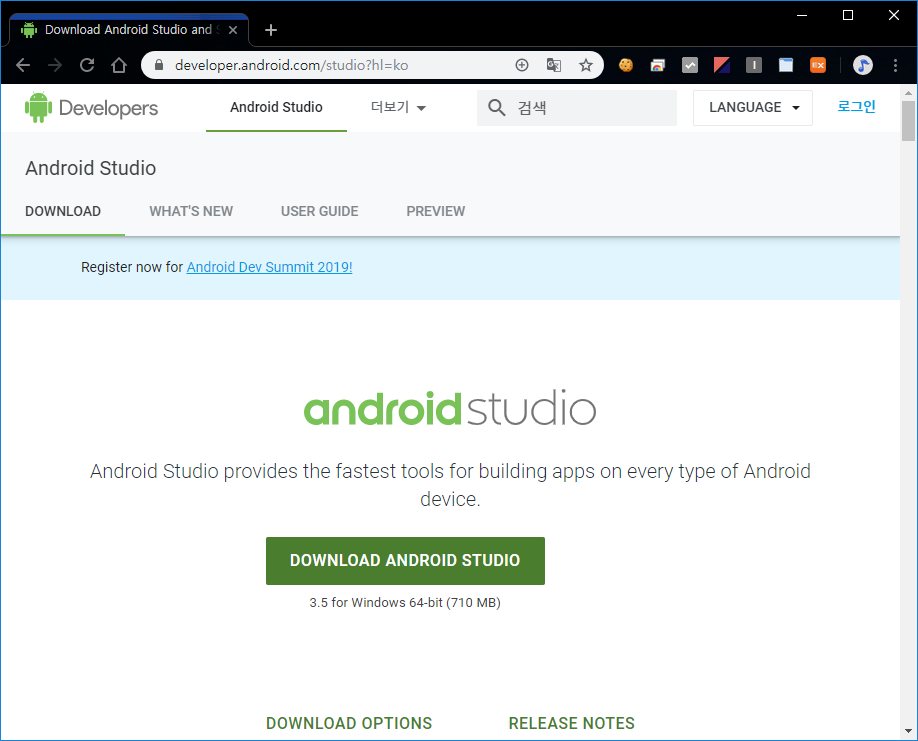This screenshot has width=918, height=741.
Task: Click the scrollbar down arrow
Action: click(908, 731)
